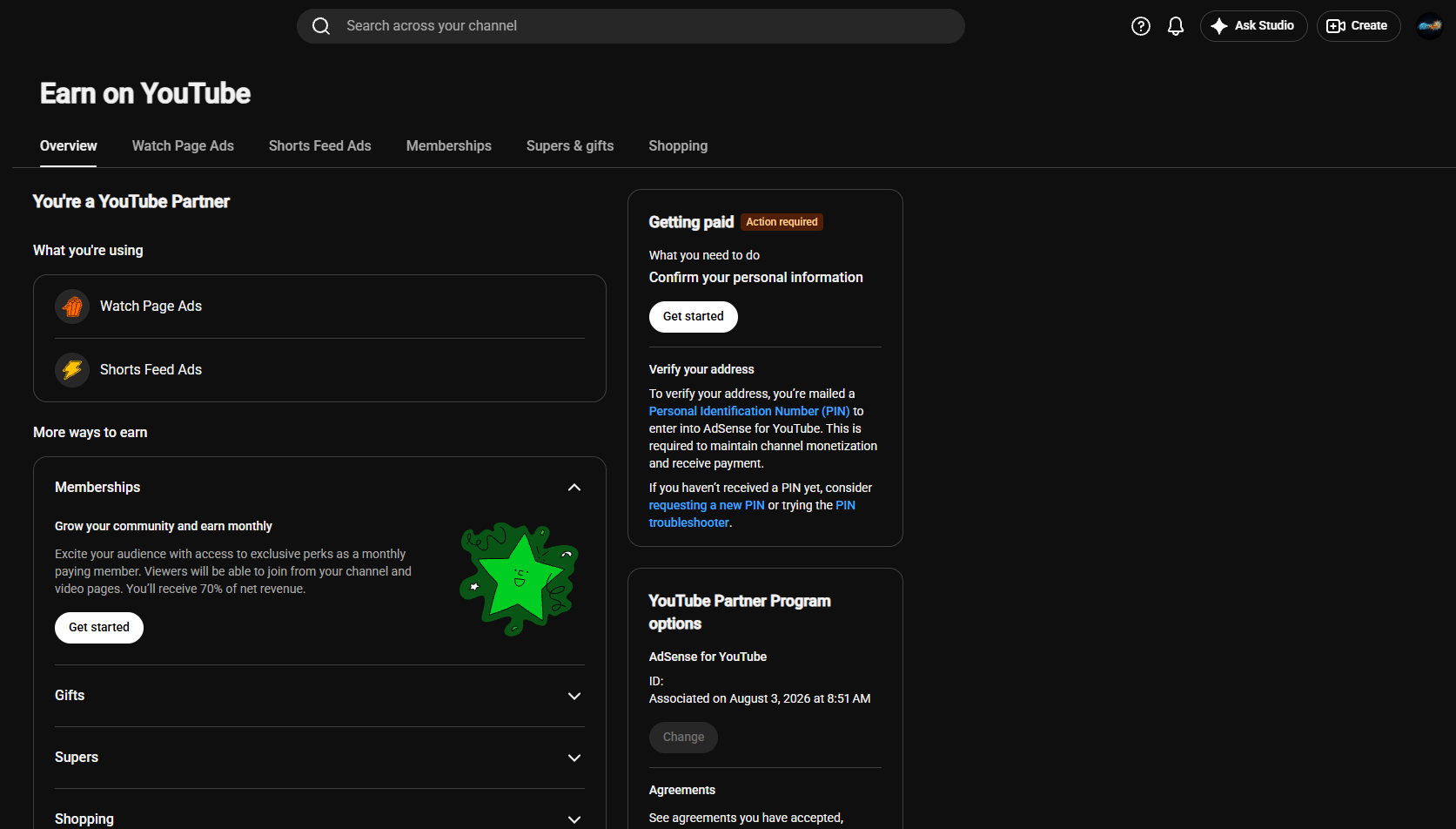Click Get started for Memberships
This screenshot has width=1456, height=829.
coord(99,628)
